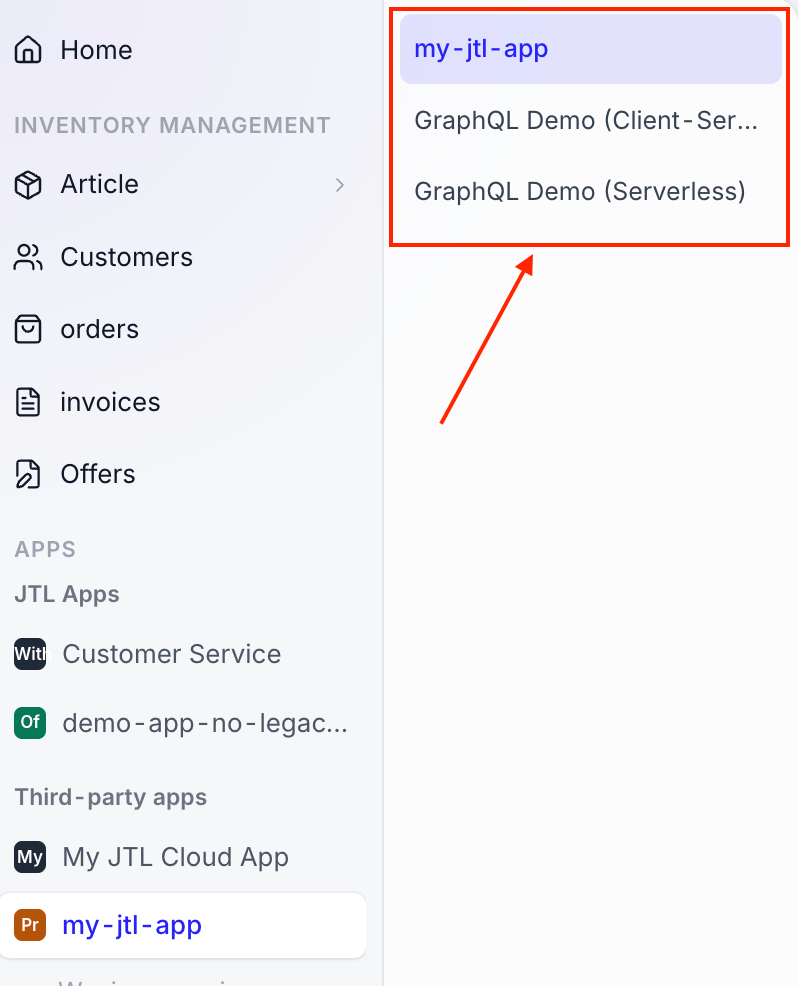Viewport: 798px width, 986px height.
Task: Click the invoices document icon
Action: pyautogui.click(x=28, y=402)
